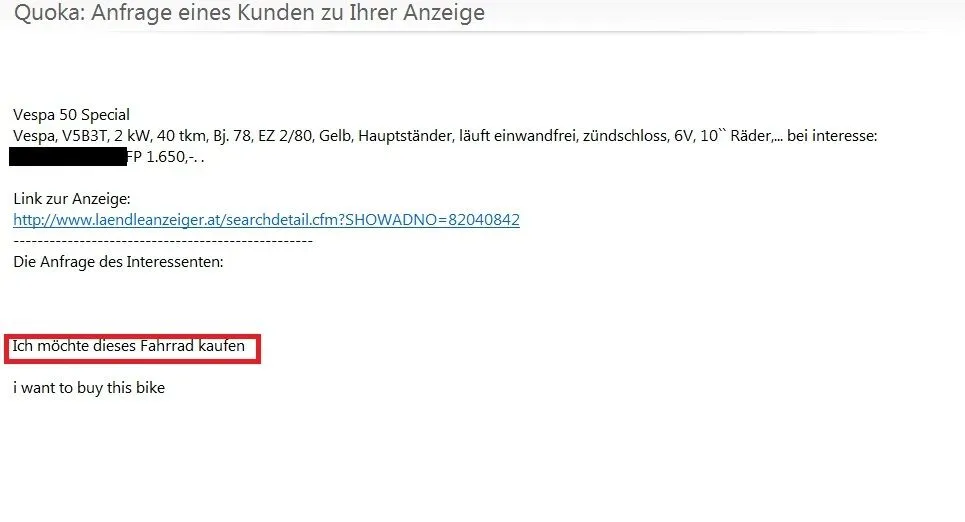Viewport: 965px width, 522px height.
Task: Click the "FP 1.650,-" price text
Action: [162, 157]
